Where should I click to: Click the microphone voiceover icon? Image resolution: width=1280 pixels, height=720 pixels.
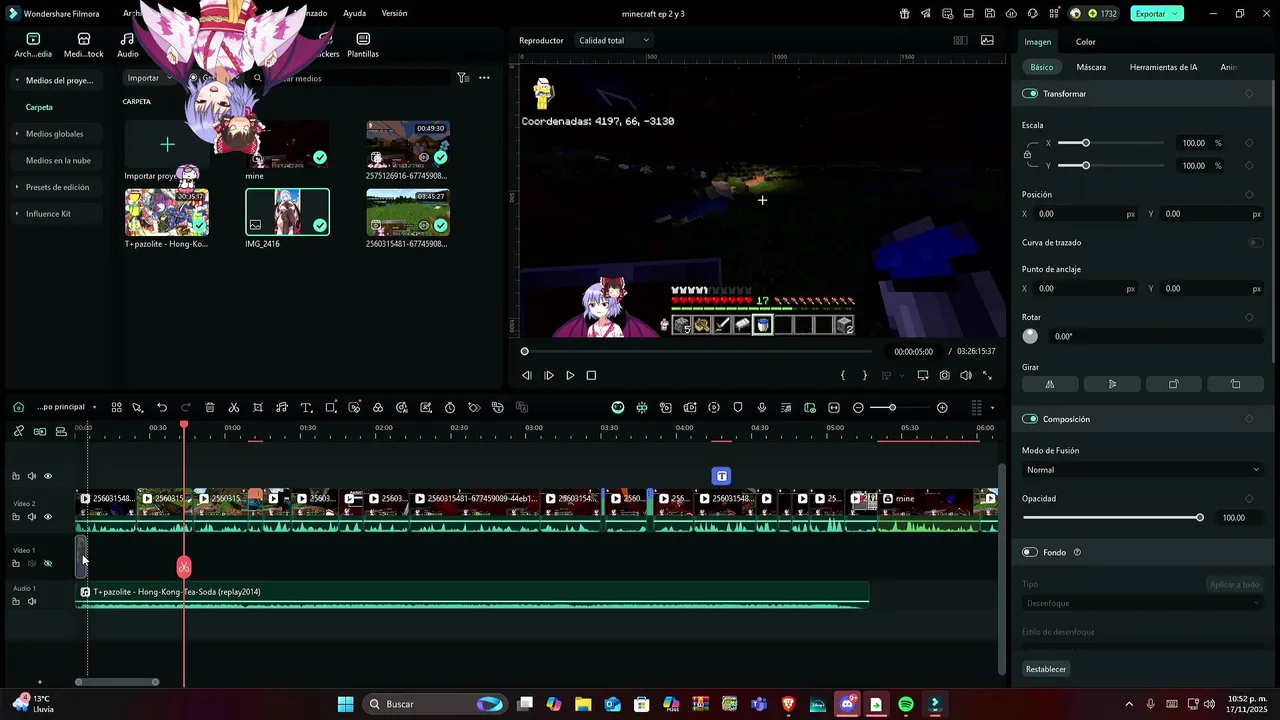point(762,408)
